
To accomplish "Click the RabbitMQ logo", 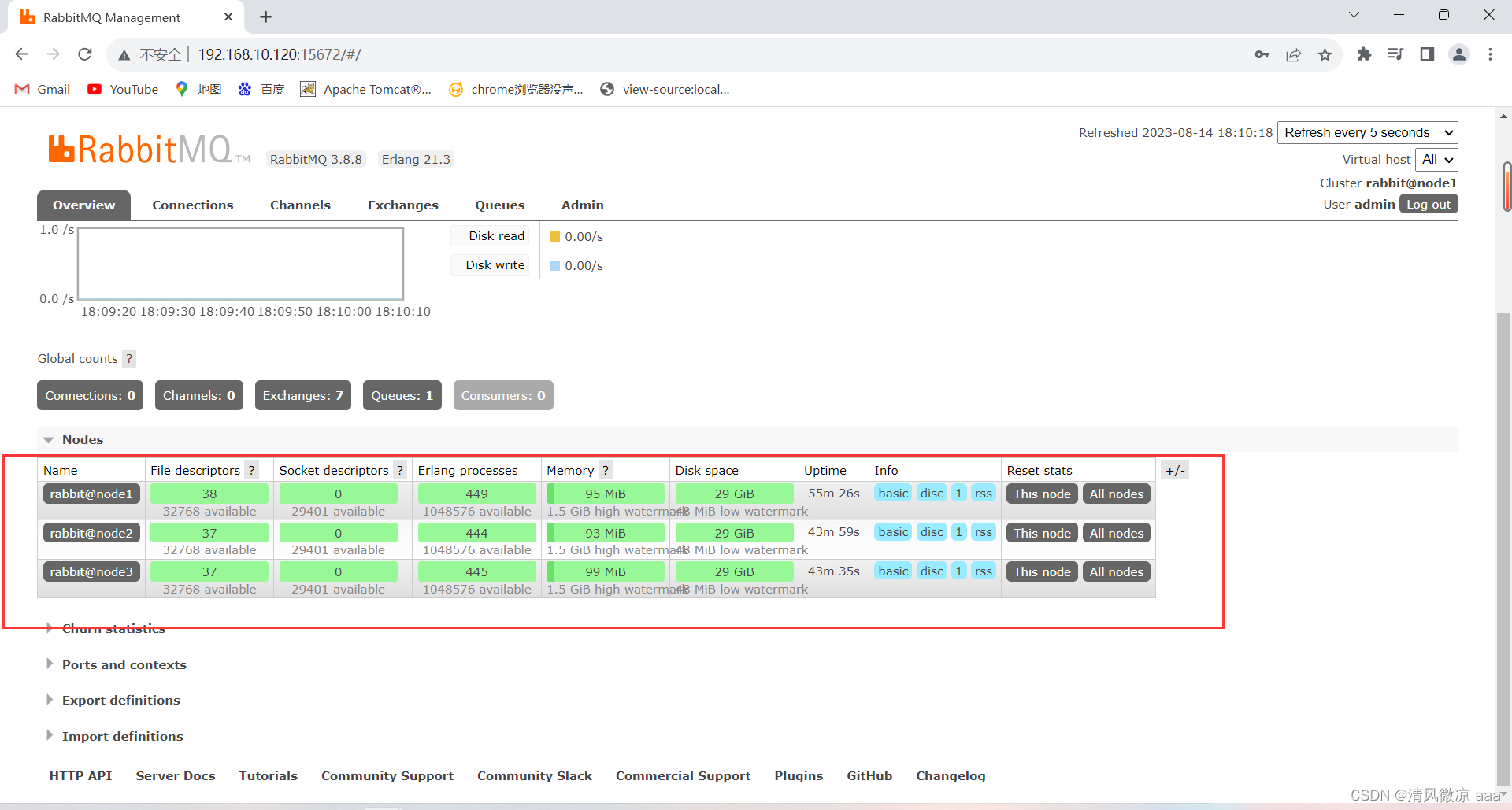I will 149,149.
